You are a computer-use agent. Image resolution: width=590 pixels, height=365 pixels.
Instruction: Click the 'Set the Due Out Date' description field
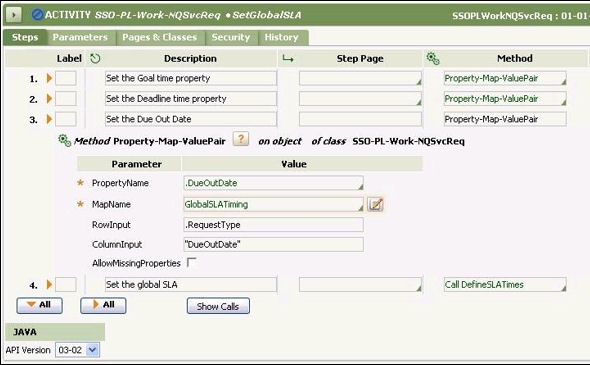point(191,119)
